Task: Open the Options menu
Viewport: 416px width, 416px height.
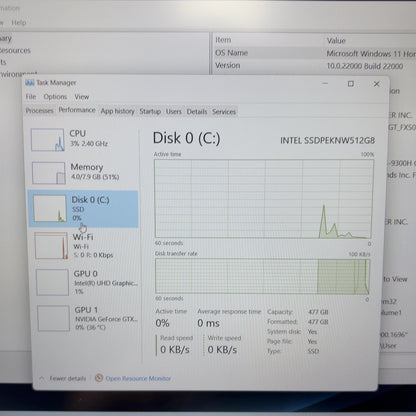Action: click(55, 97)
